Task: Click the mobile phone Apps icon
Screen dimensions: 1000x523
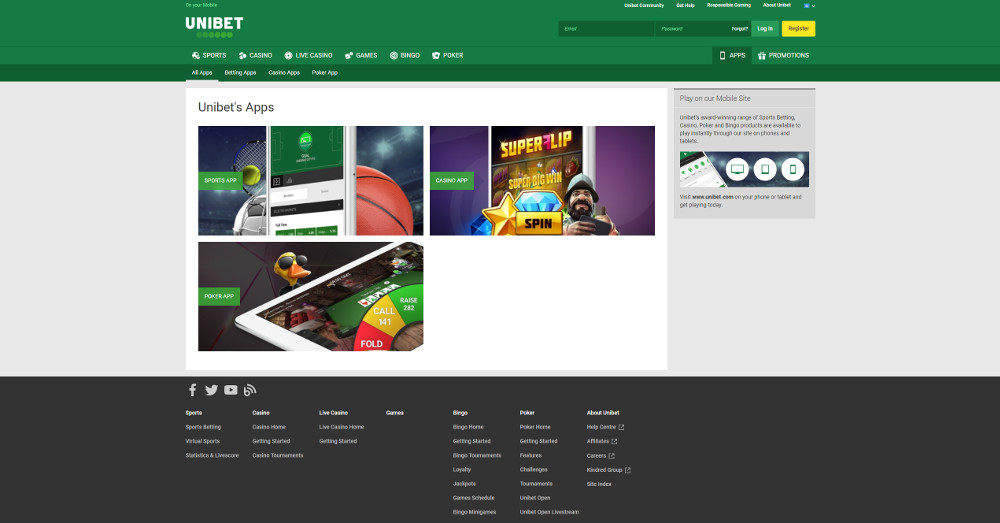Action: coord(723,55)
